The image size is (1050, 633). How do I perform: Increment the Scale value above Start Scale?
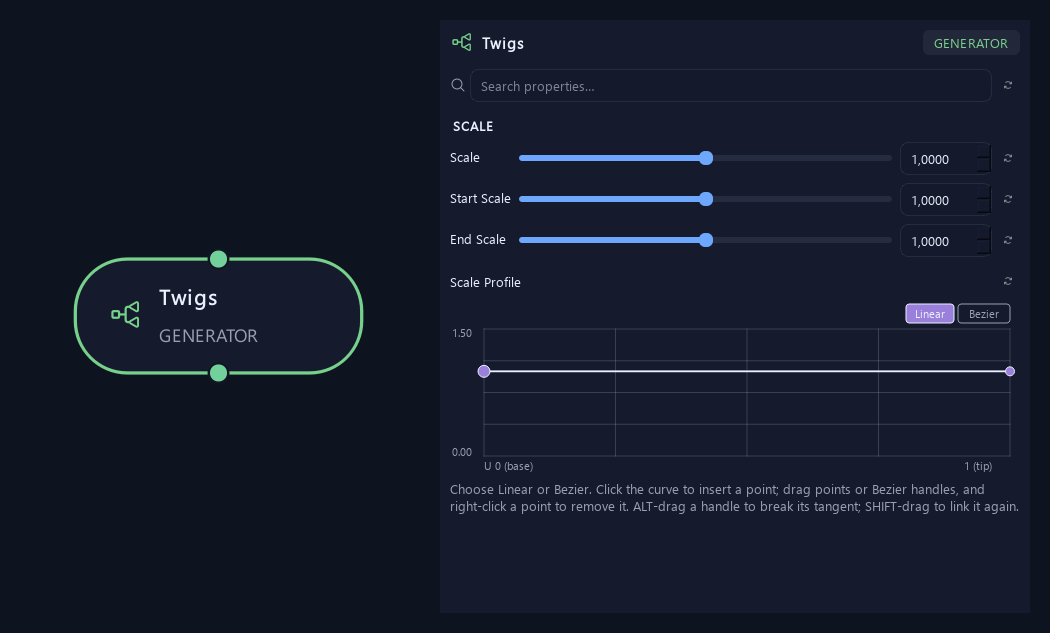(983, 151)
